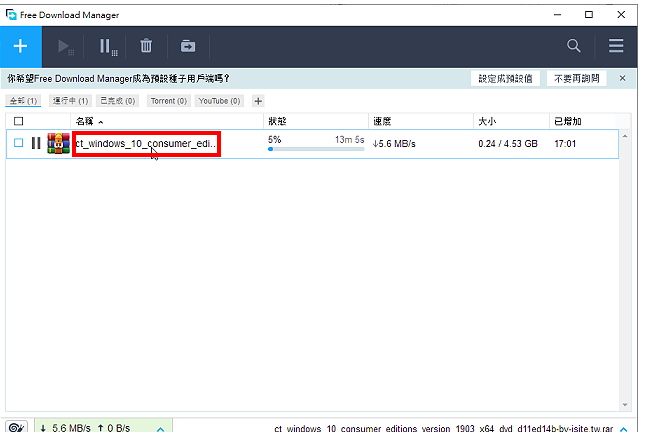
Task: Sort by 狀態 column header
Action: coord(316,121)
